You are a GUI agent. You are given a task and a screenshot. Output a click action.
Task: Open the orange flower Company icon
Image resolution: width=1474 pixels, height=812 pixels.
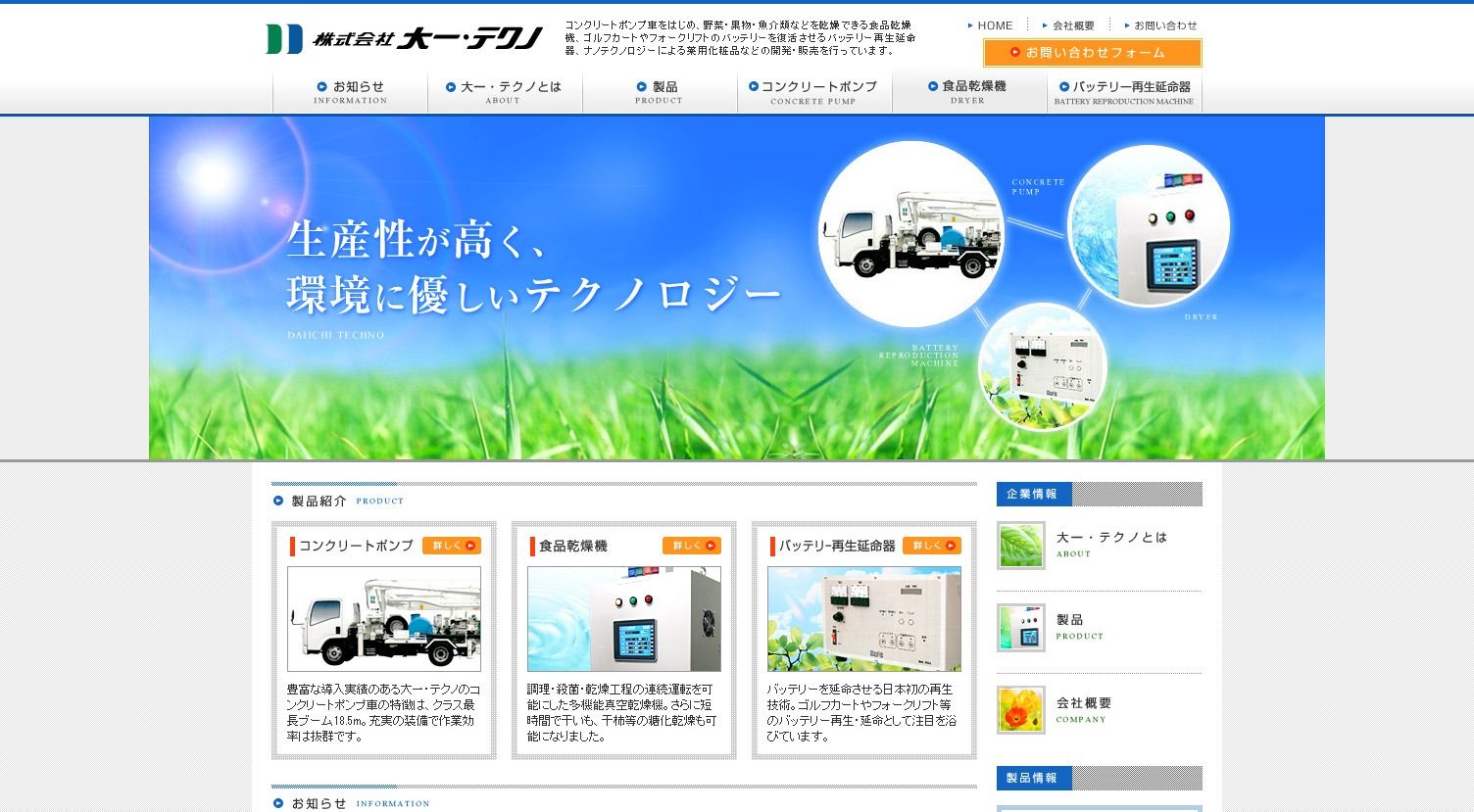[1020, 710]
